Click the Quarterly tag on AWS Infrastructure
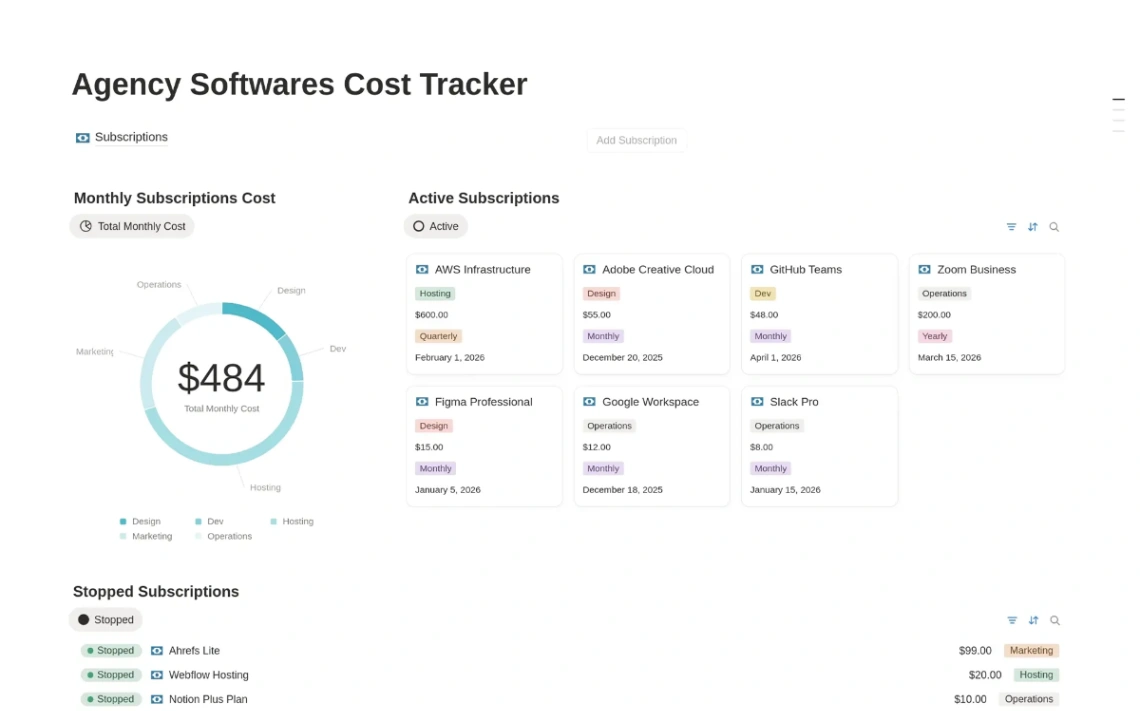 (x=438, y=337)
